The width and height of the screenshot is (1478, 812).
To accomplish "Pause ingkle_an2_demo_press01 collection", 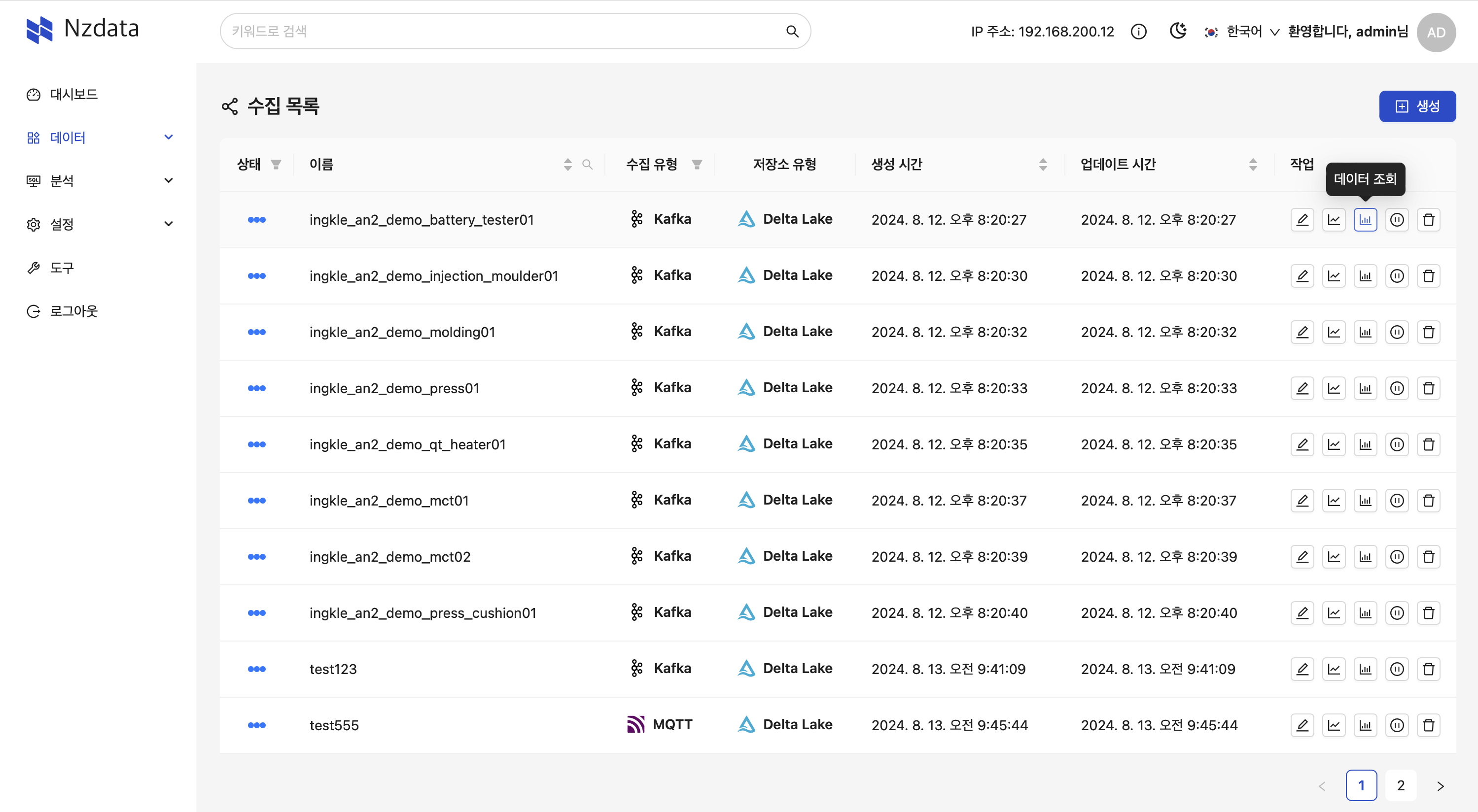I will [1397, 388].
